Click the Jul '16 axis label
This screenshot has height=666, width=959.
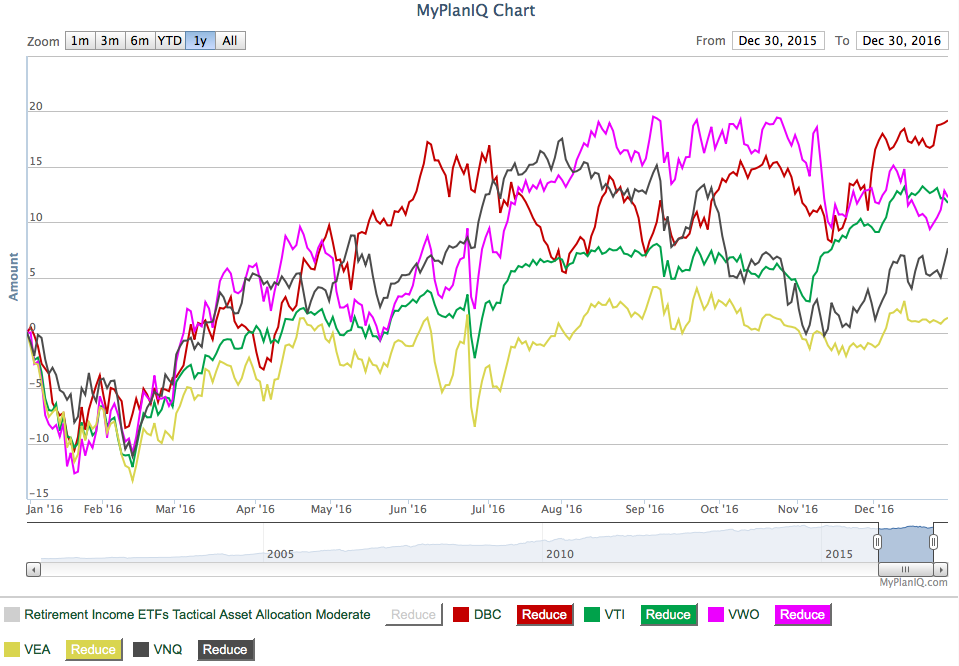[487, 509]
